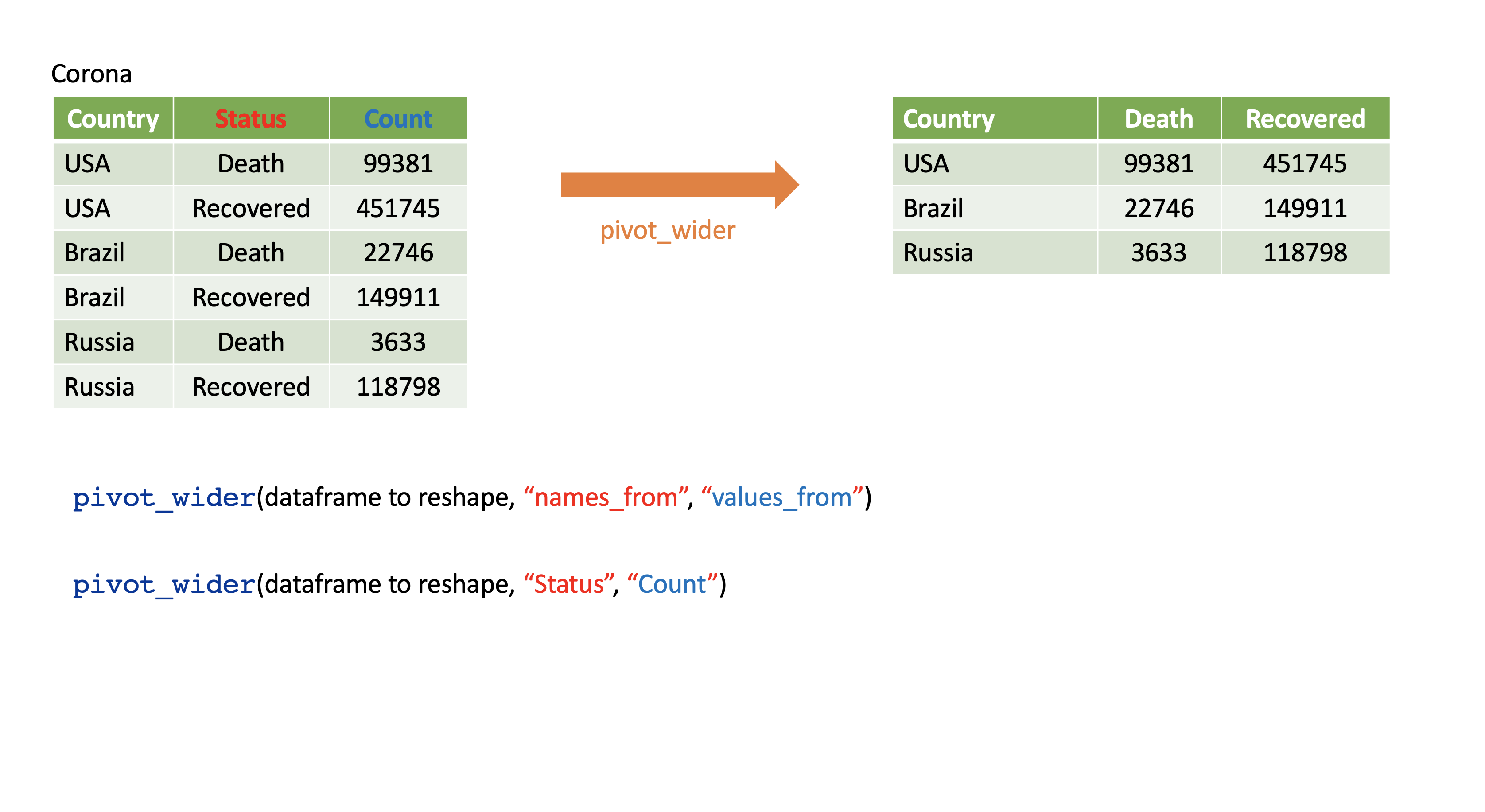Click the blue "values_from" argument text
Screen dimensions: 1485x812
781,497
